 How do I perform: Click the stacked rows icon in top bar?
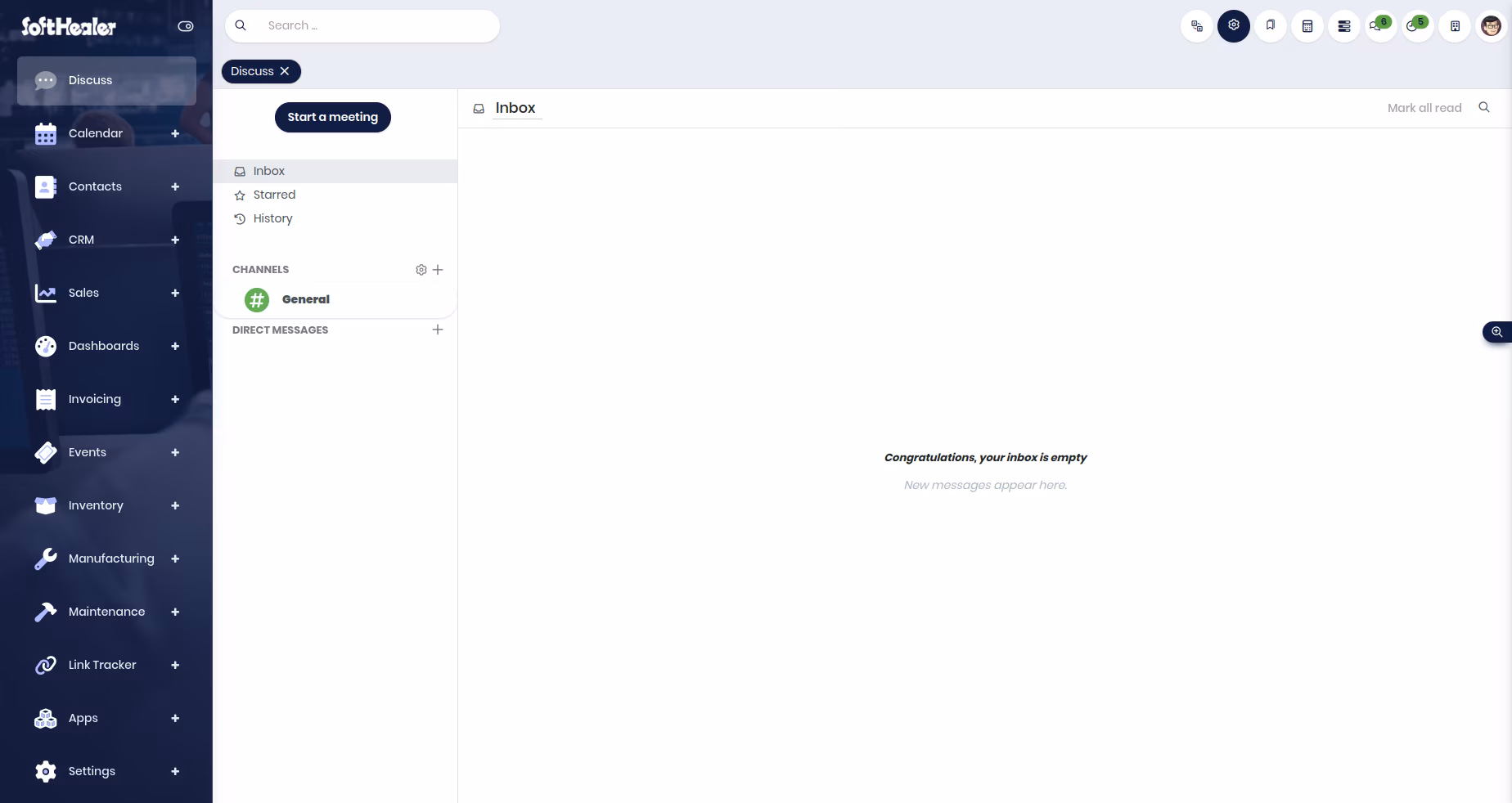[x=1344, y=26]
